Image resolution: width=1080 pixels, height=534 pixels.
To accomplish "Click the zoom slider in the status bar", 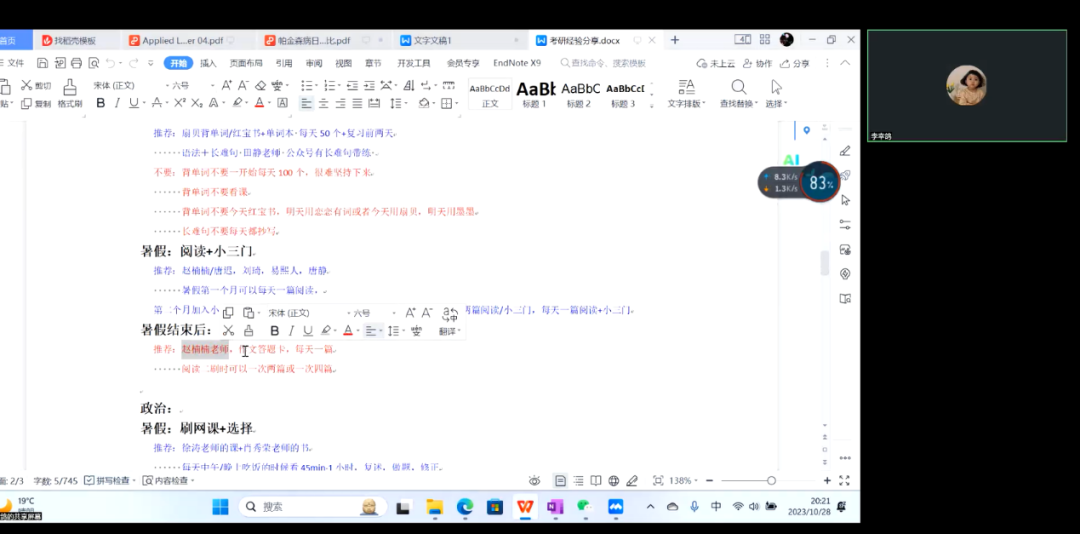I will 771,481.
